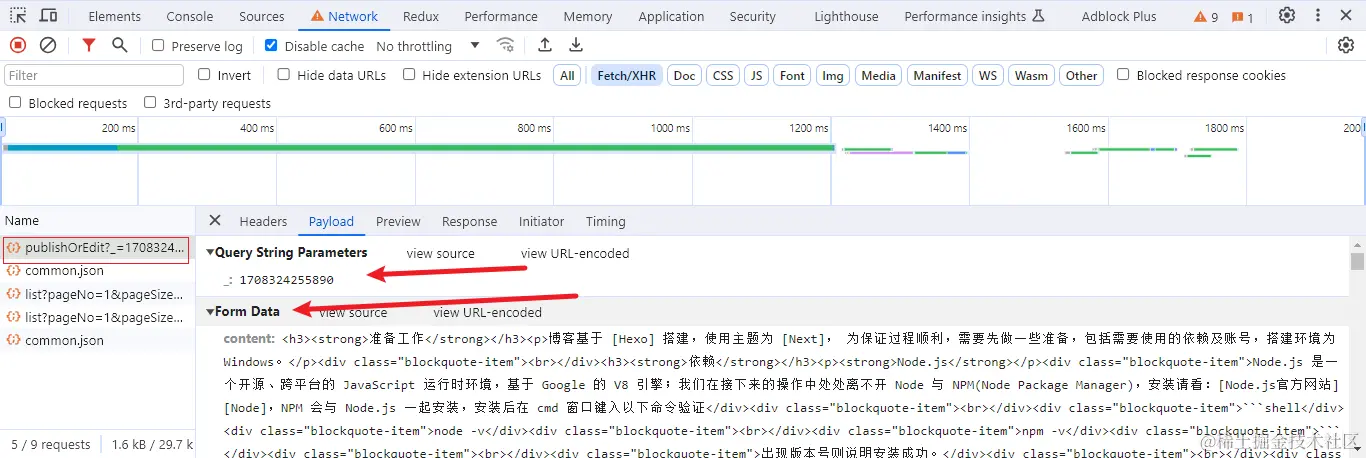Image resolution: width=1366 pixels, height=458 pixels.
Task: Filter by JS requests
Action: [x=757, y=75]
